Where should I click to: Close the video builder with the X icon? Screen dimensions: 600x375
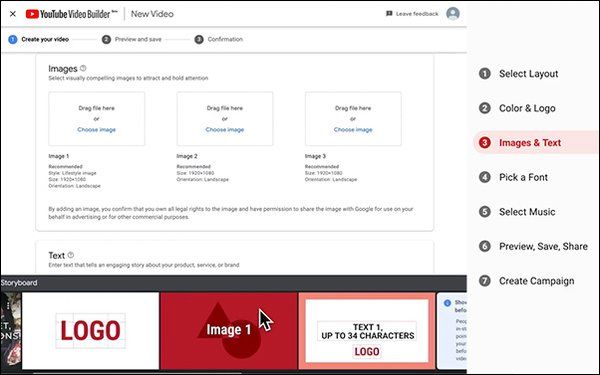(13, 14)
